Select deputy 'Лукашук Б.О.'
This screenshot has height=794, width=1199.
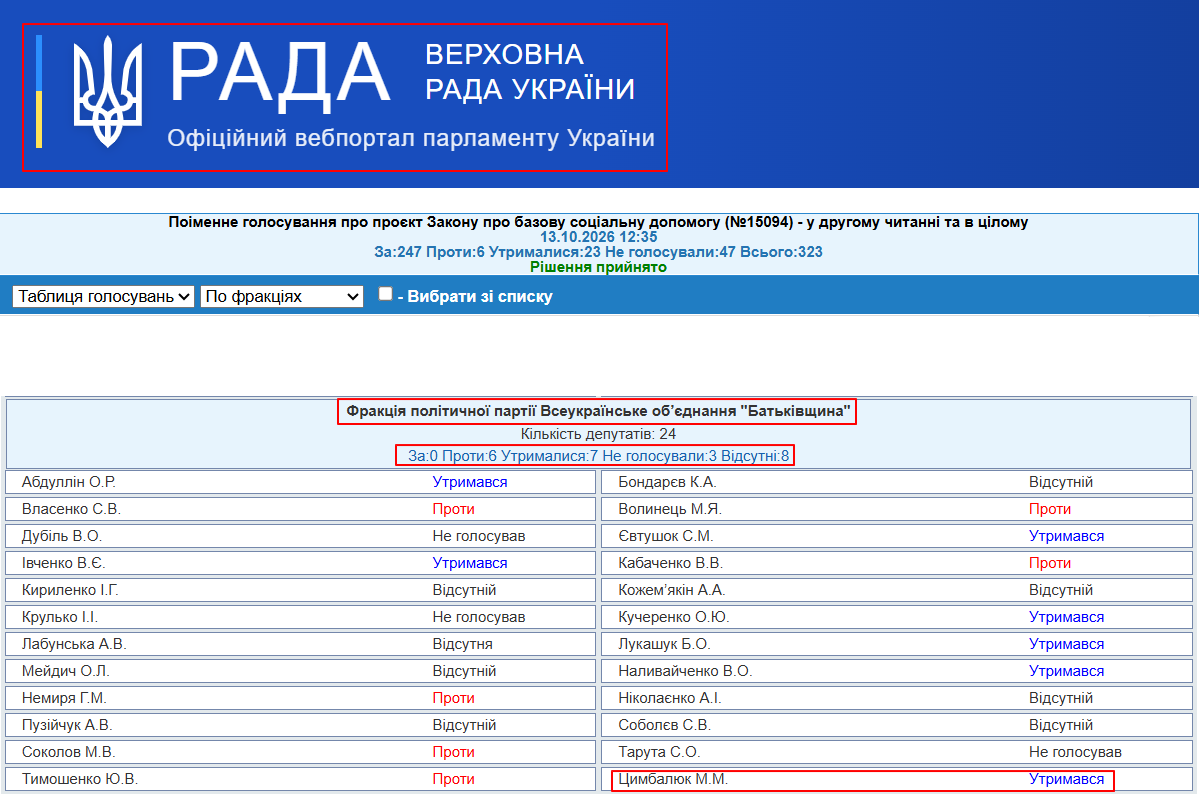pyautogui.click(x=664, y=644)
